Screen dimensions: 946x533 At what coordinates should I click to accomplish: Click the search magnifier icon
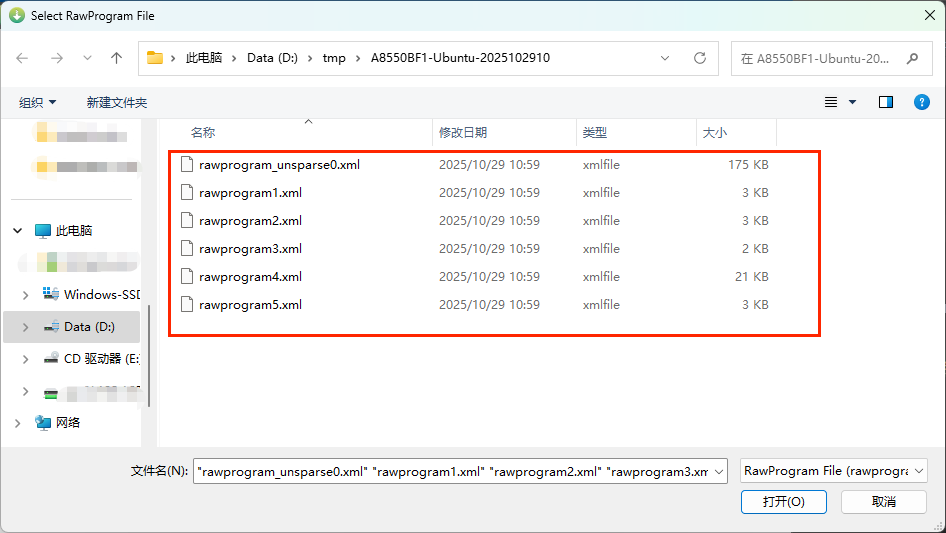[x=911, y=58]
